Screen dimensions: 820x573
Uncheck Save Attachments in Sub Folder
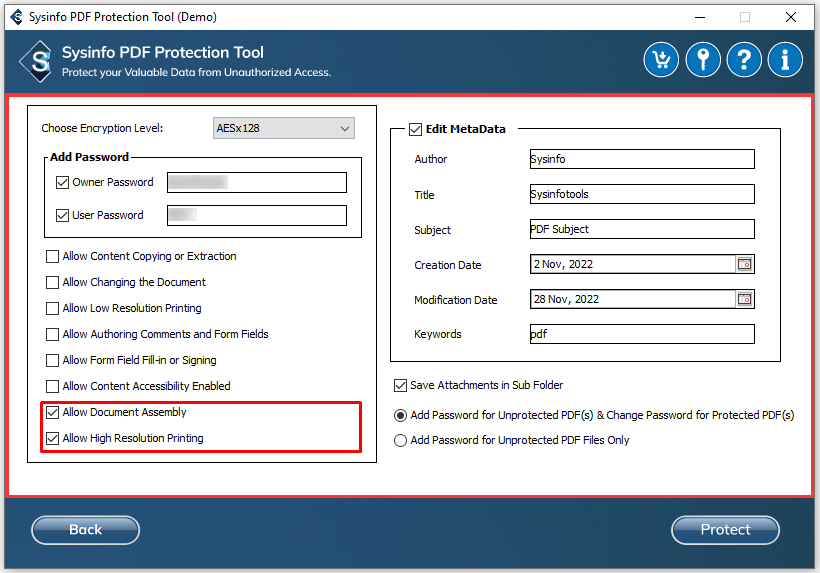400,385
